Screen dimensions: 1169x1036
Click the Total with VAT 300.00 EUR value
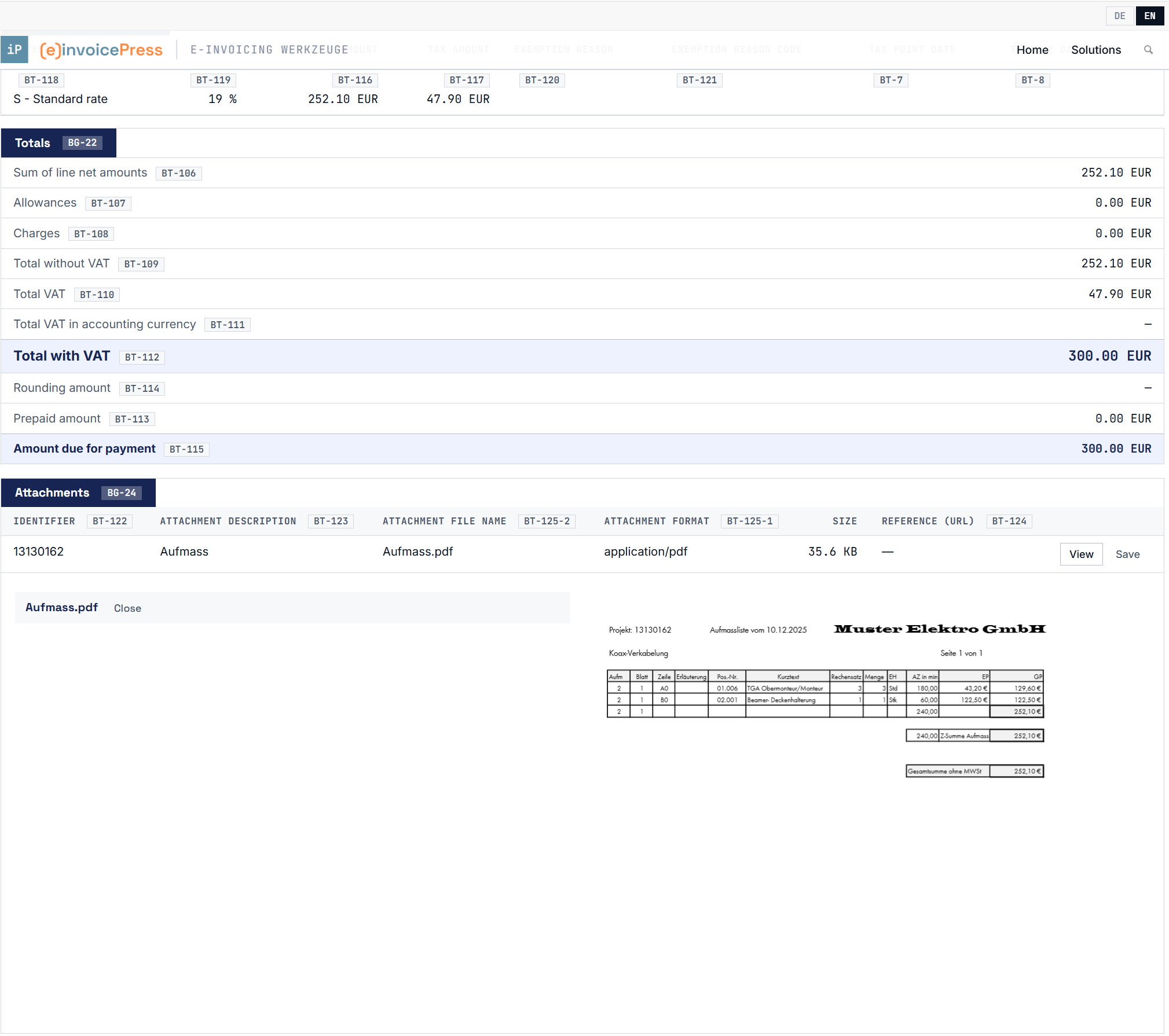click(x=1109, y=356)
